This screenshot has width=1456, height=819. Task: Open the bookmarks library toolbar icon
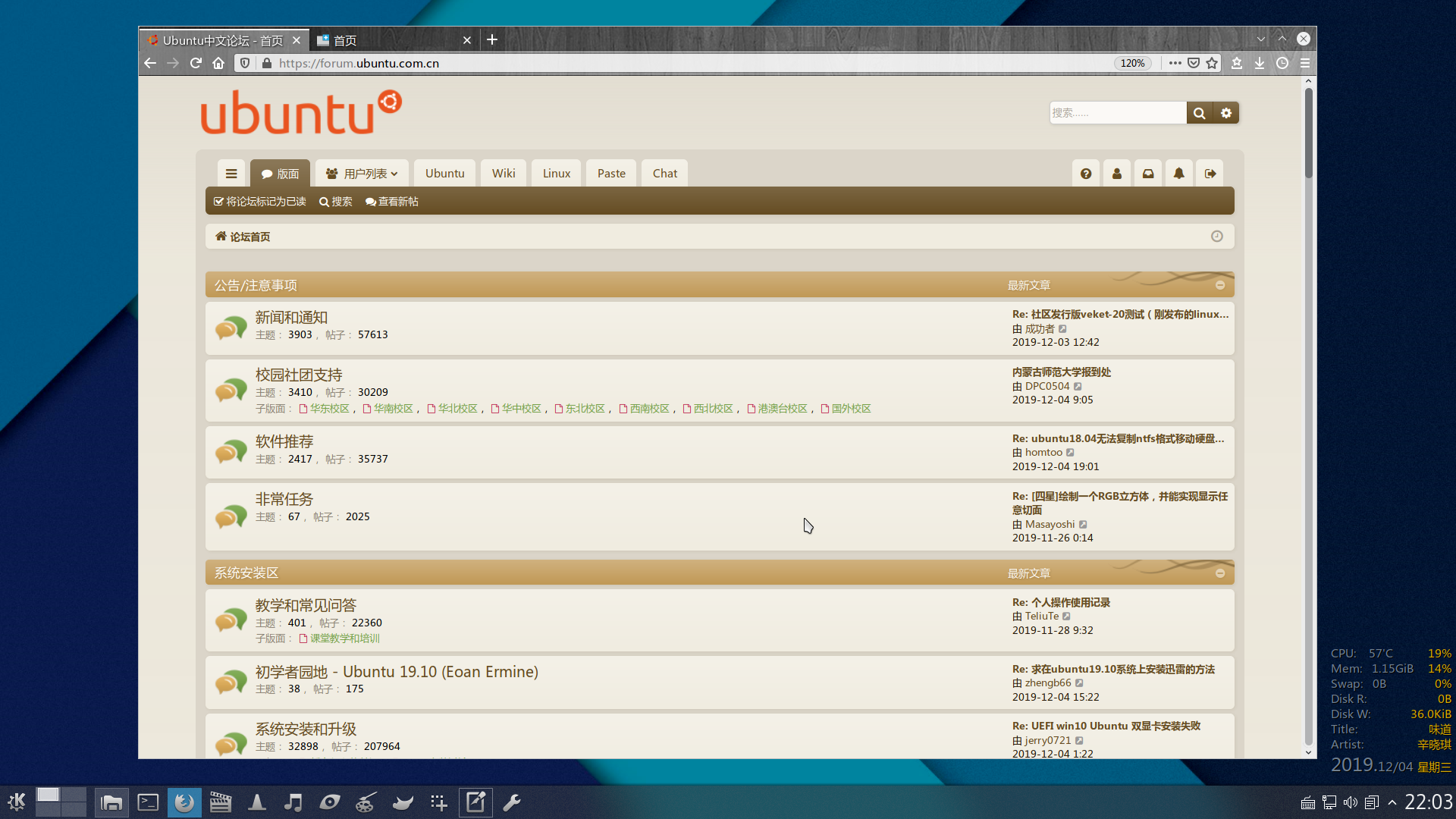[x=1237, y=63]
